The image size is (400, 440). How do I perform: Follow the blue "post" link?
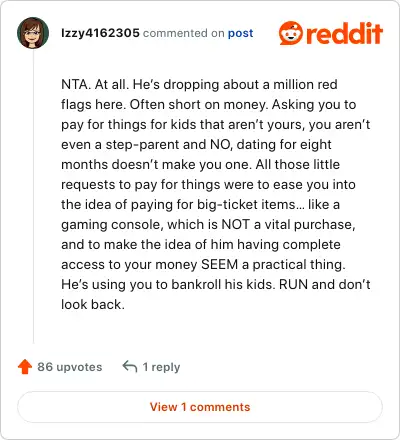point(240,33)
